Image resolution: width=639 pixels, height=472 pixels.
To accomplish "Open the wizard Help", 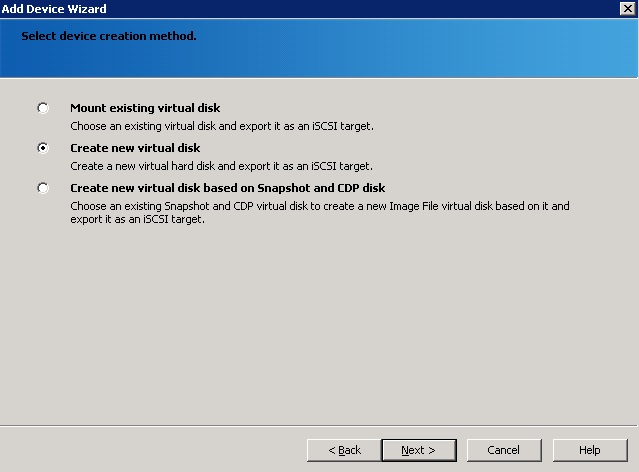I will (x=590, y=450).
